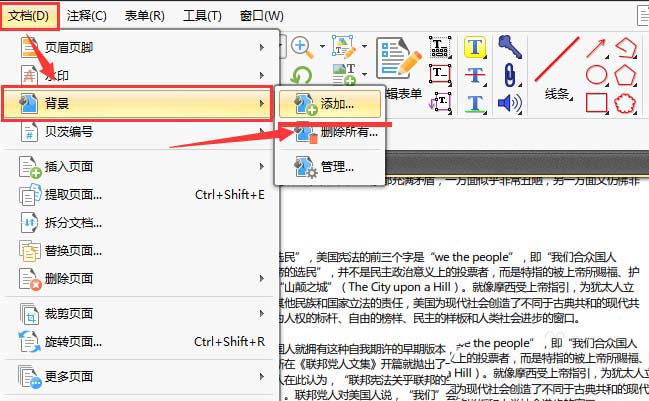Image resolution: width=649 pixels, height=401 pixels.
Task: Click 添加... in the background submenu
Action: pos(330,103)
